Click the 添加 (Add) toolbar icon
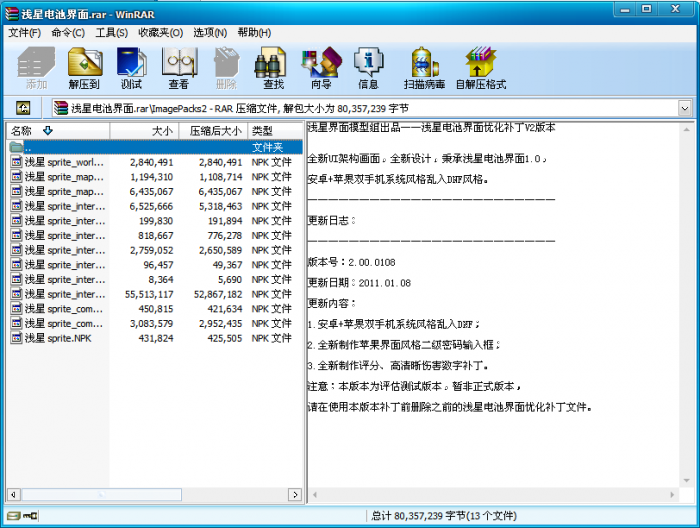Viewport: 700px width, 528px height. (x=36, y=68)
